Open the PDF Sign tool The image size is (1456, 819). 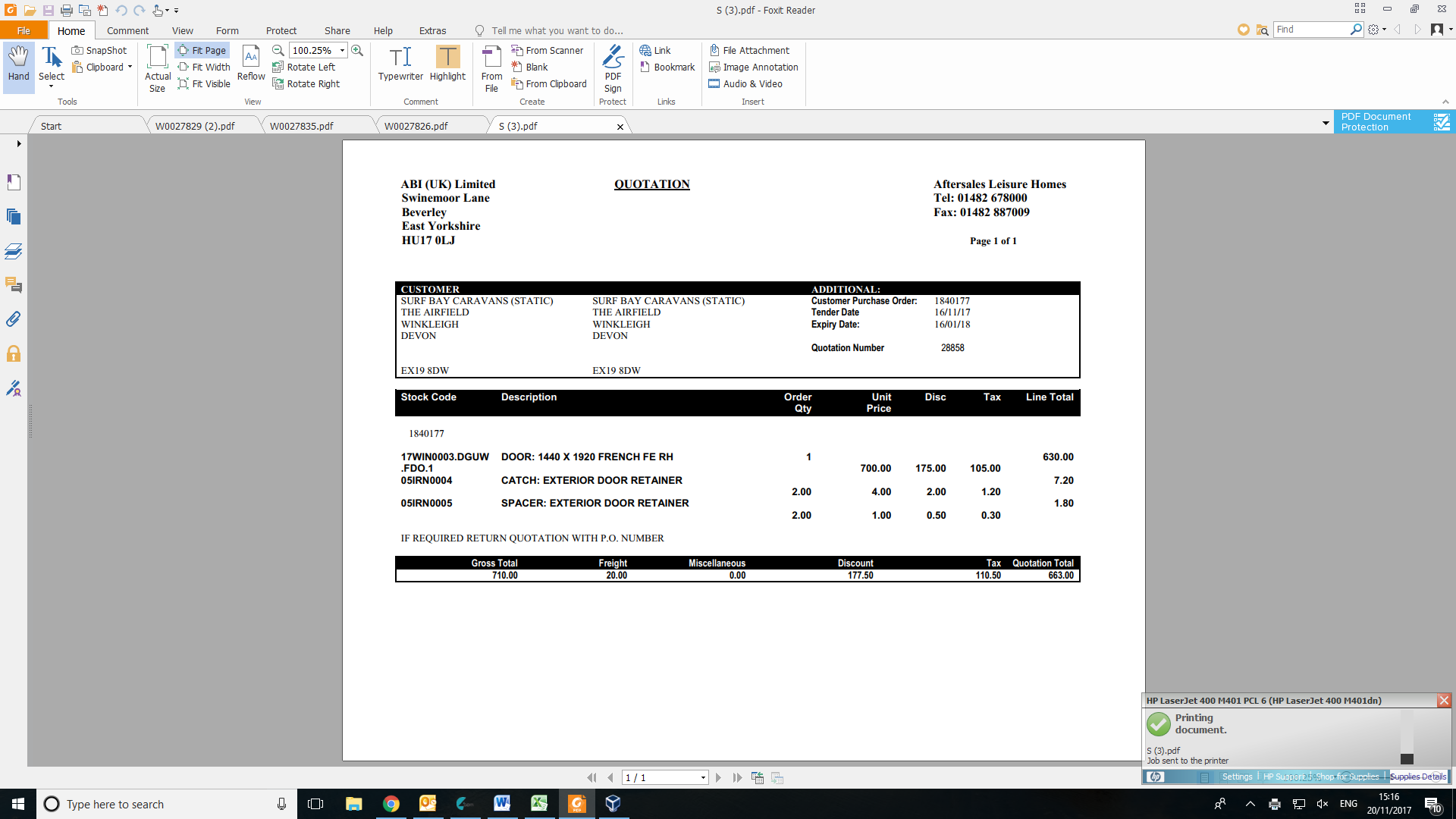coord(613,68)
